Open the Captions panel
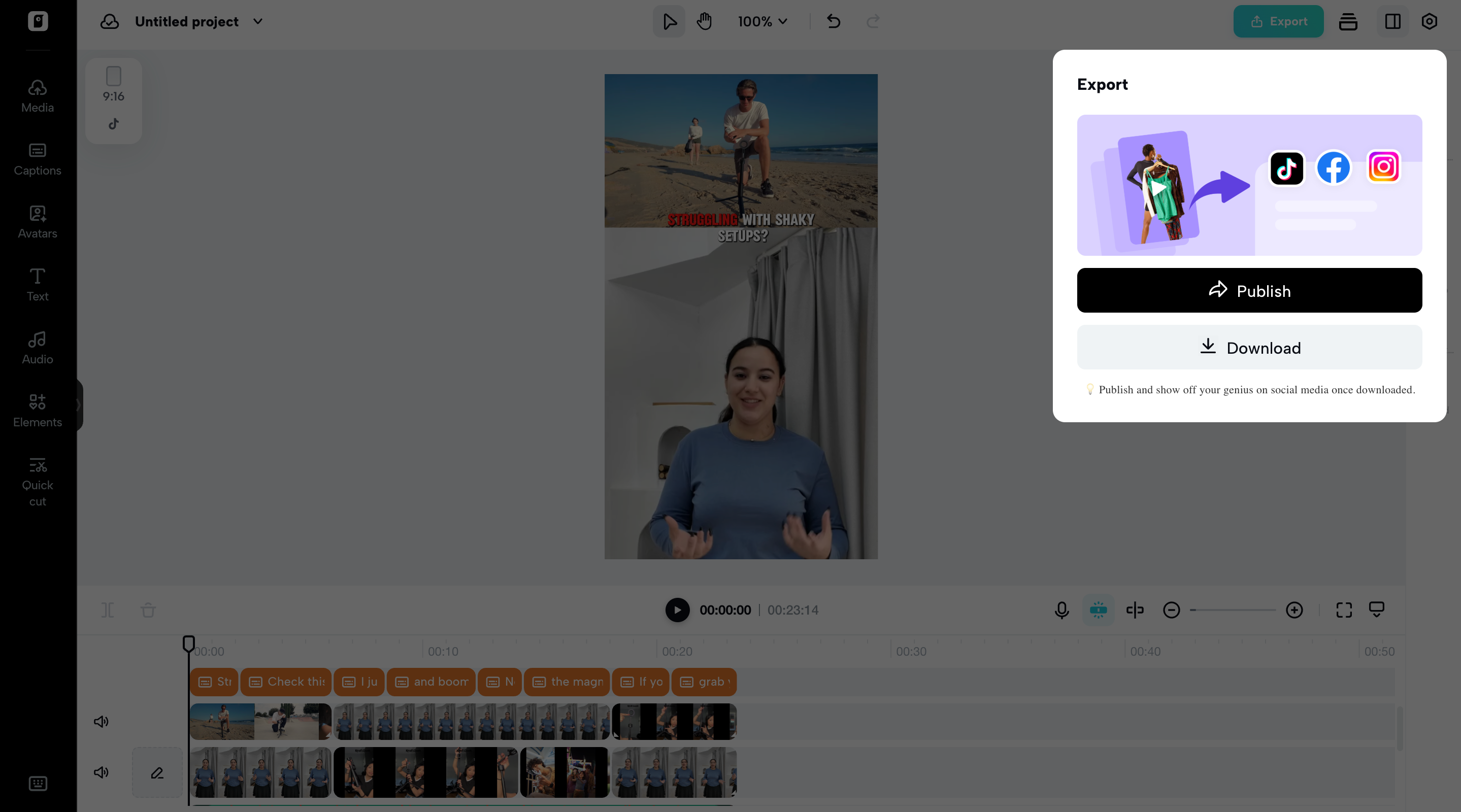Image resolution: width=1461 pixels, height=812 pixels. tap(37, 159)
